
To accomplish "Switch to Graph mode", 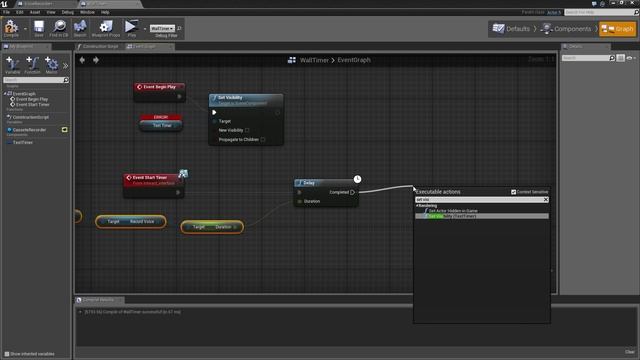I will click(x=618, y=29).
